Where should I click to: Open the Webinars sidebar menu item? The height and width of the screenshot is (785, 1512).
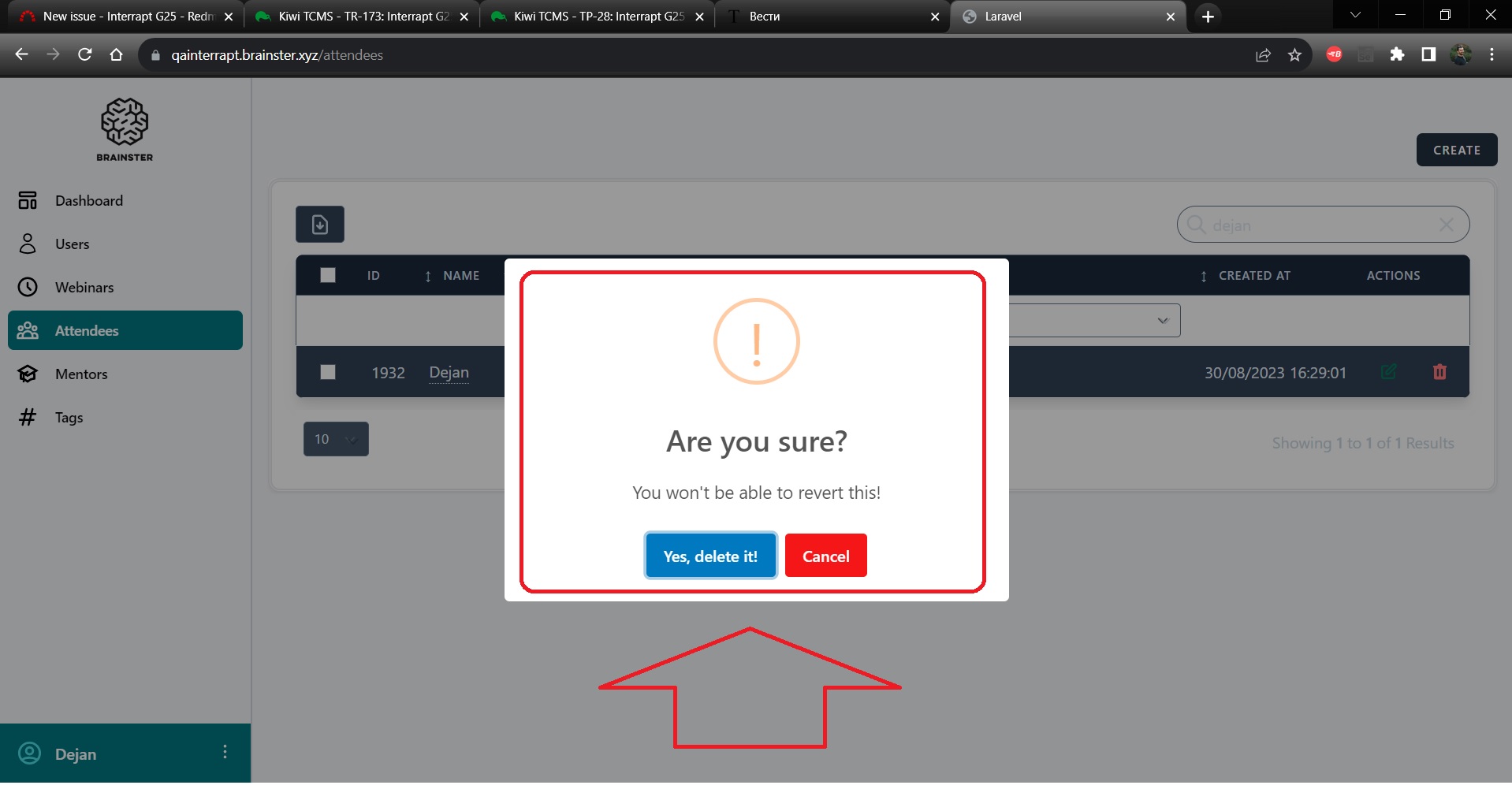84,288
